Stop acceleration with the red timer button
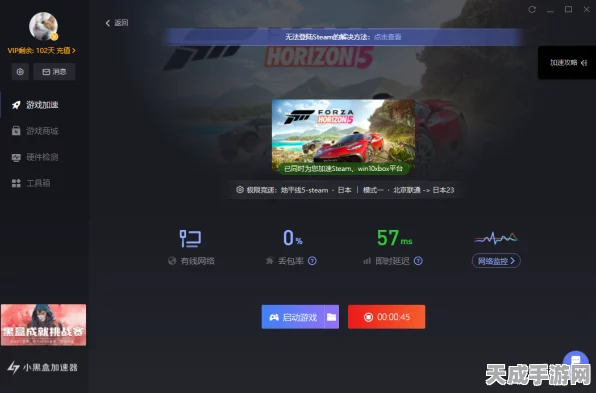The height and width of the screenshot is (393, 596). [x=387, y=317]
